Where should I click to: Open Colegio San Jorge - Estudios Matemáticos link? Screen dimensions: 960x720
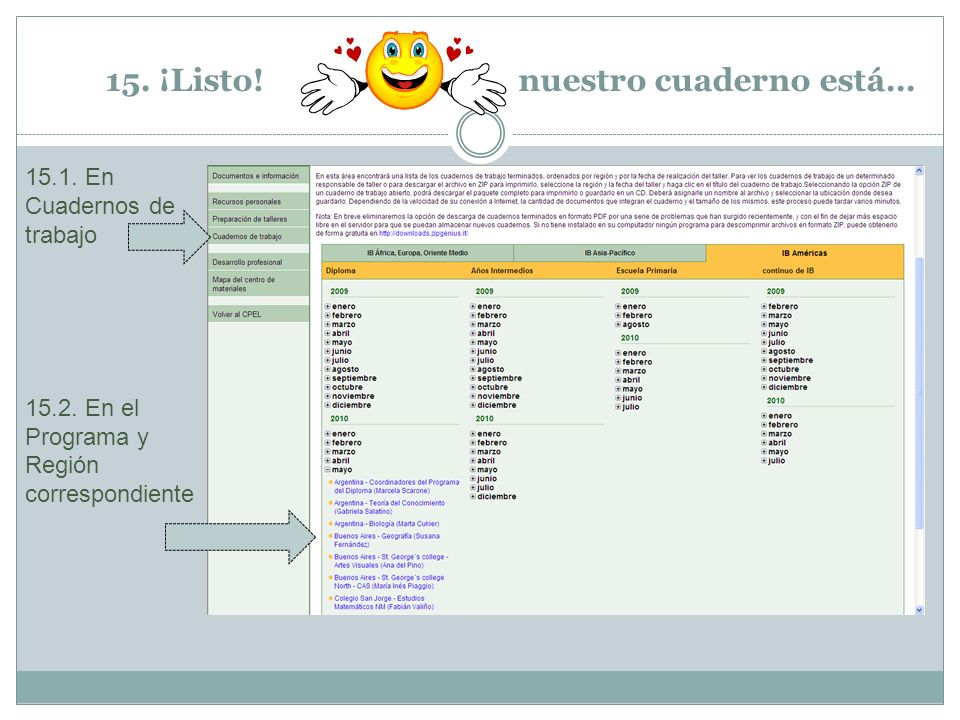(x=383, y=602)
